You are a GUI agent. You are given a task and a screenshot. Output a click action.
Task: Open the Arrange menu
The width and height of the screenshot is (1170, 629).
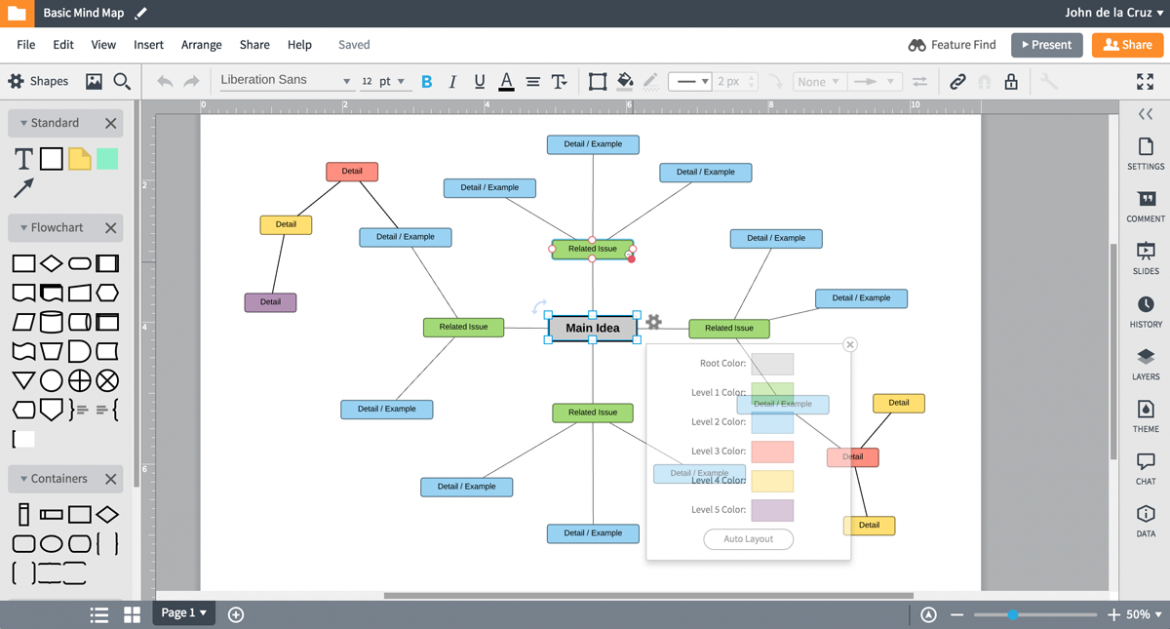tap(201, 44)
